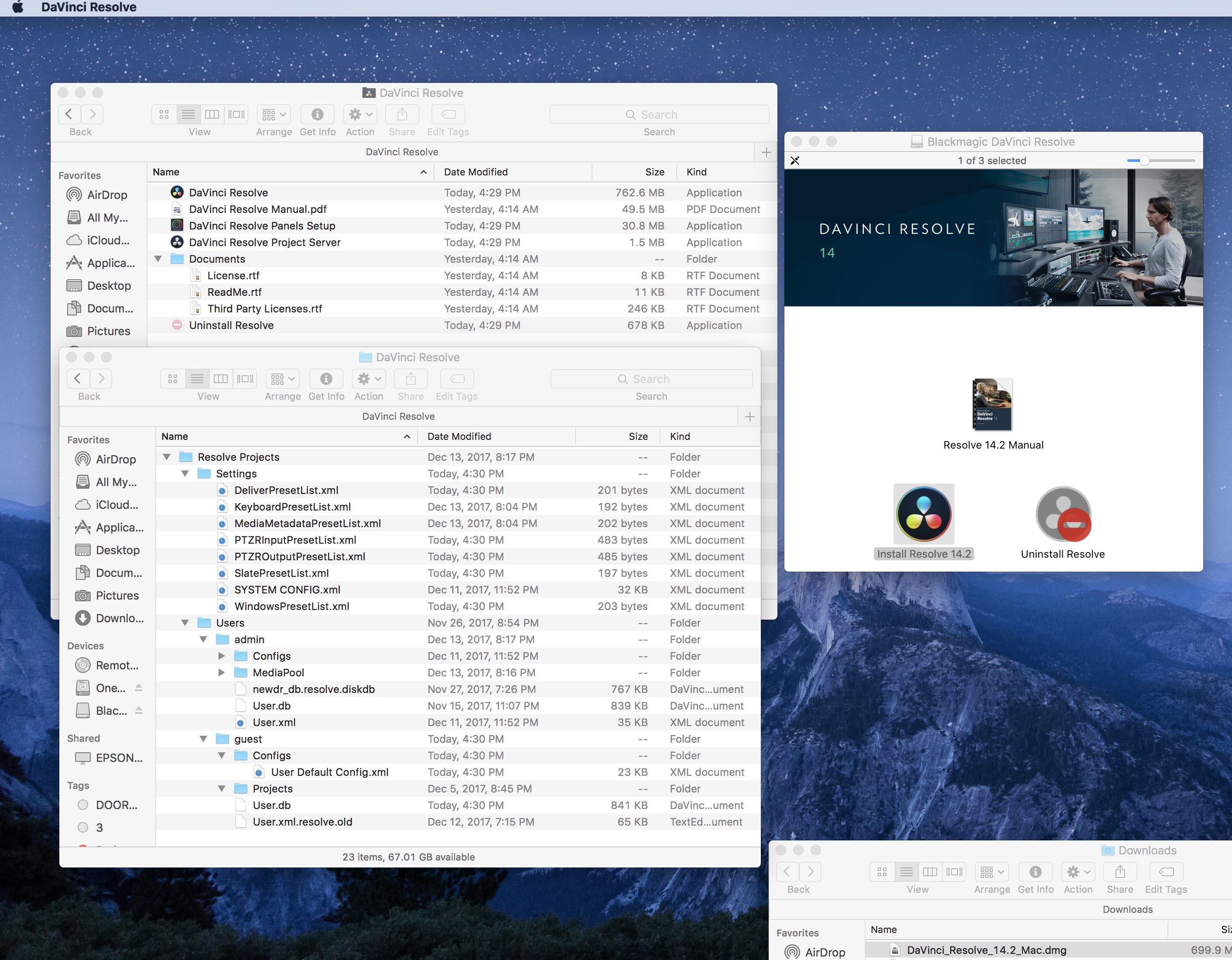Screen dimensions: 1232x960
Task: Click Get Info in the Downloads window
Action: 1035,872
